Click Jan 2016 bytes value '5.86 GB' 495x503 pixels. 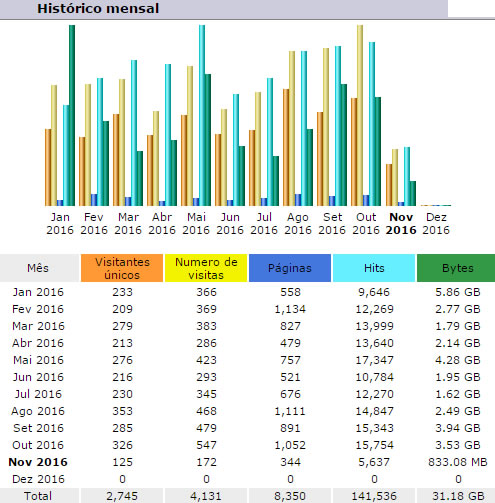click(458, 292)
